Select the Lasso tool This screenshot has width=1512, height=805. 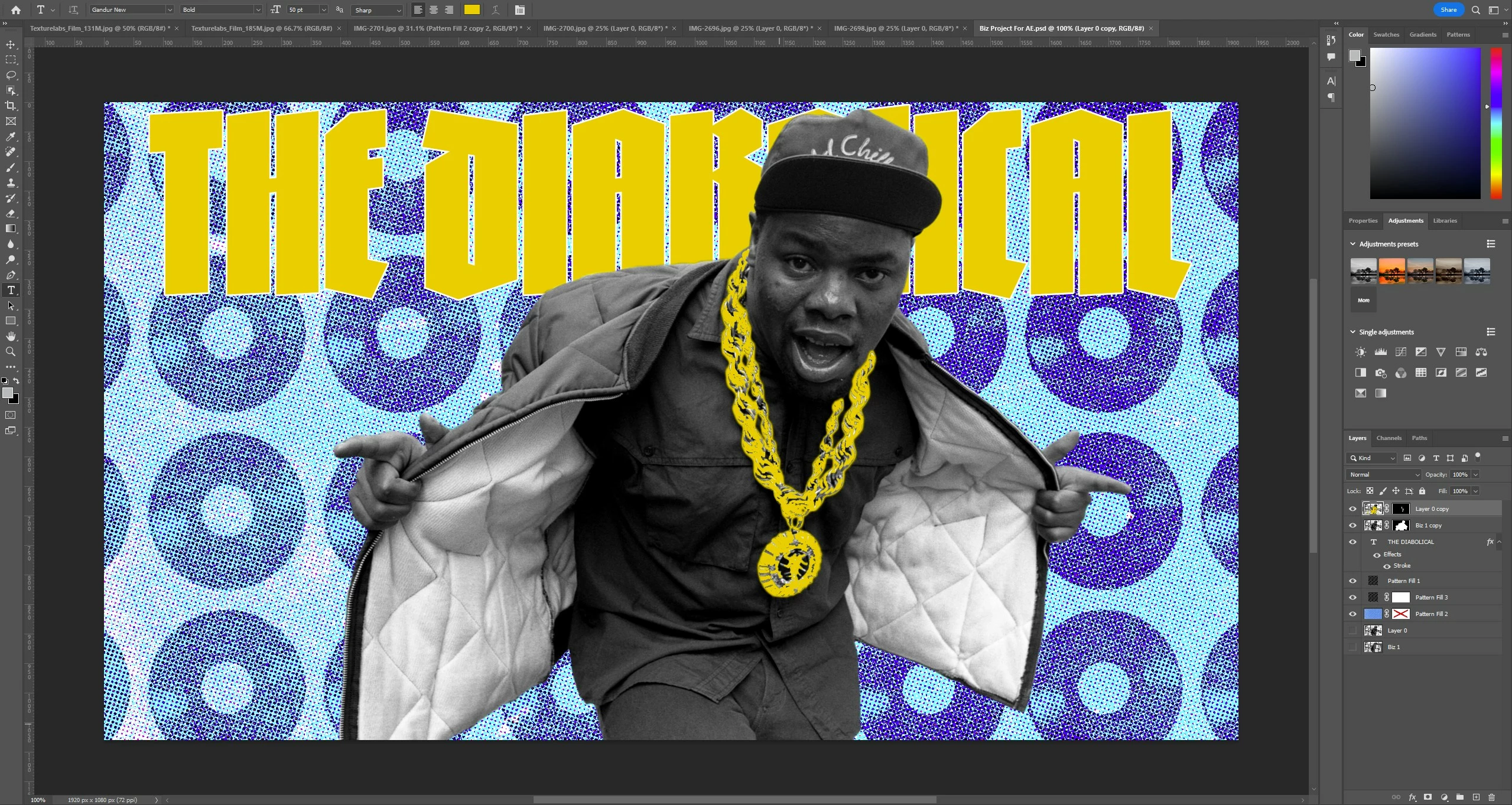(11, 75)
